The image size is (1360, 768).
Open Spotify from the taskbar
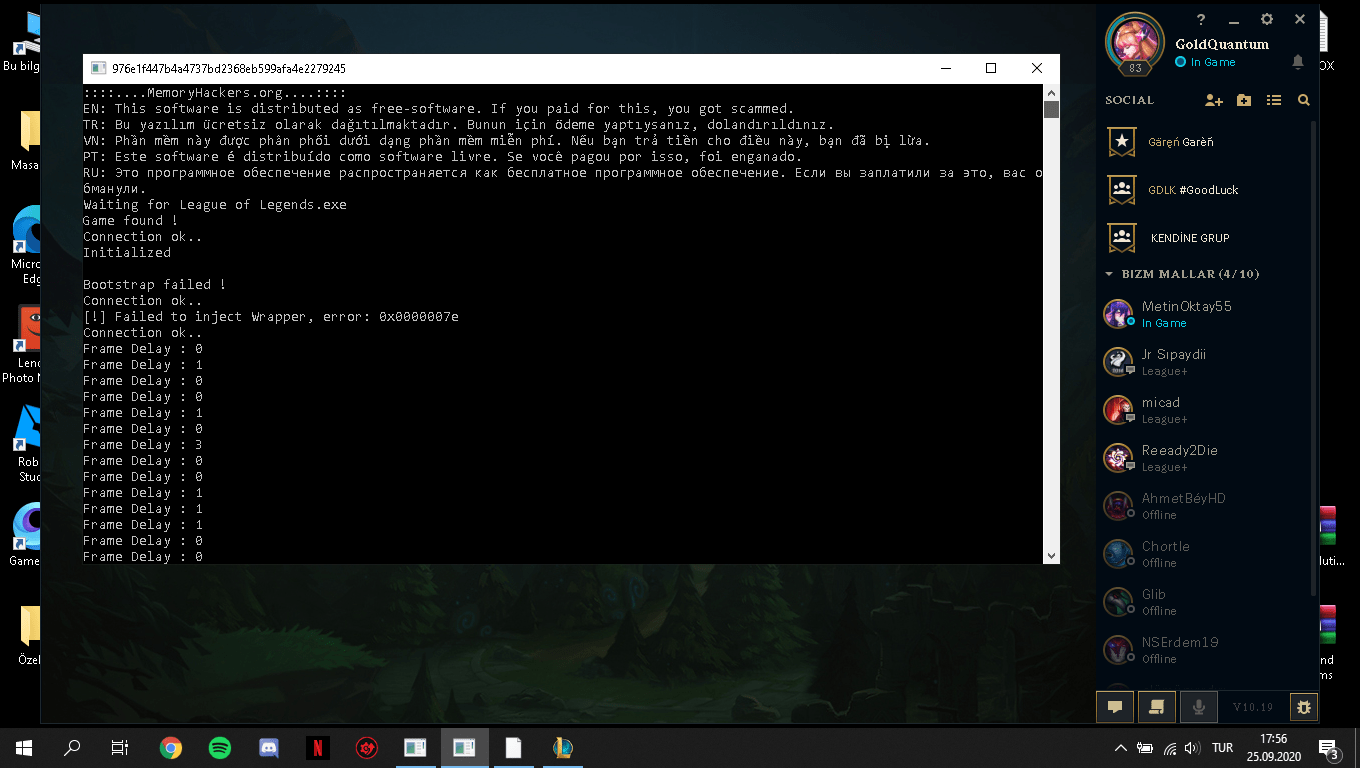pos(220,748)
